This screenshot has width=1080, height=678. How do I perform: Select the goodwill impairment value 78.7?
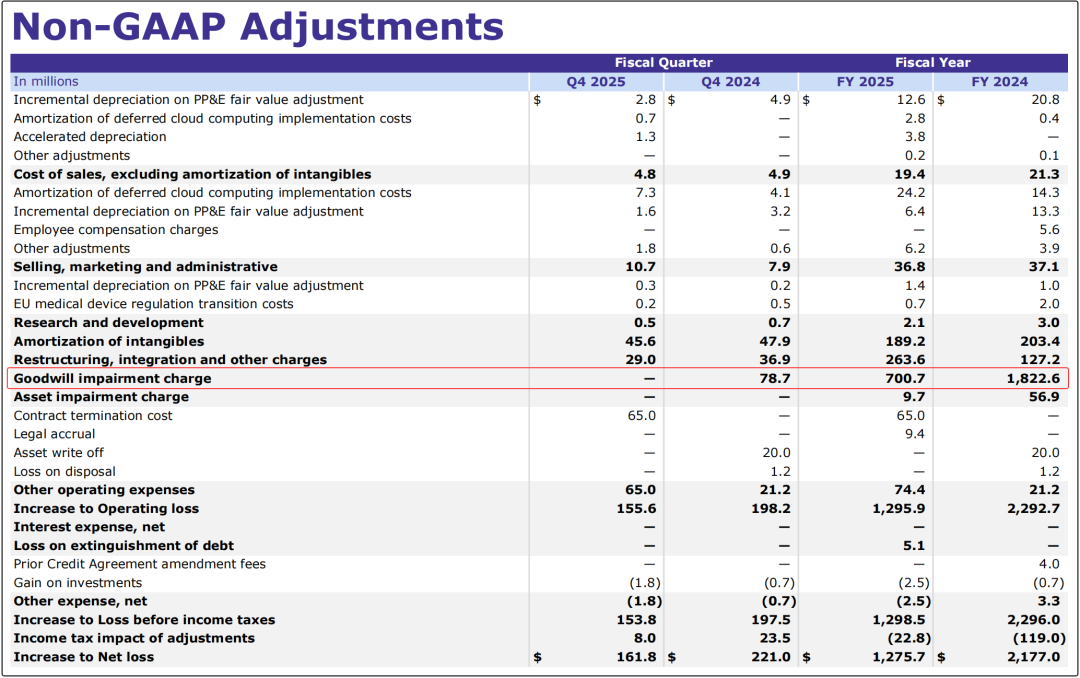pos(774,378)
